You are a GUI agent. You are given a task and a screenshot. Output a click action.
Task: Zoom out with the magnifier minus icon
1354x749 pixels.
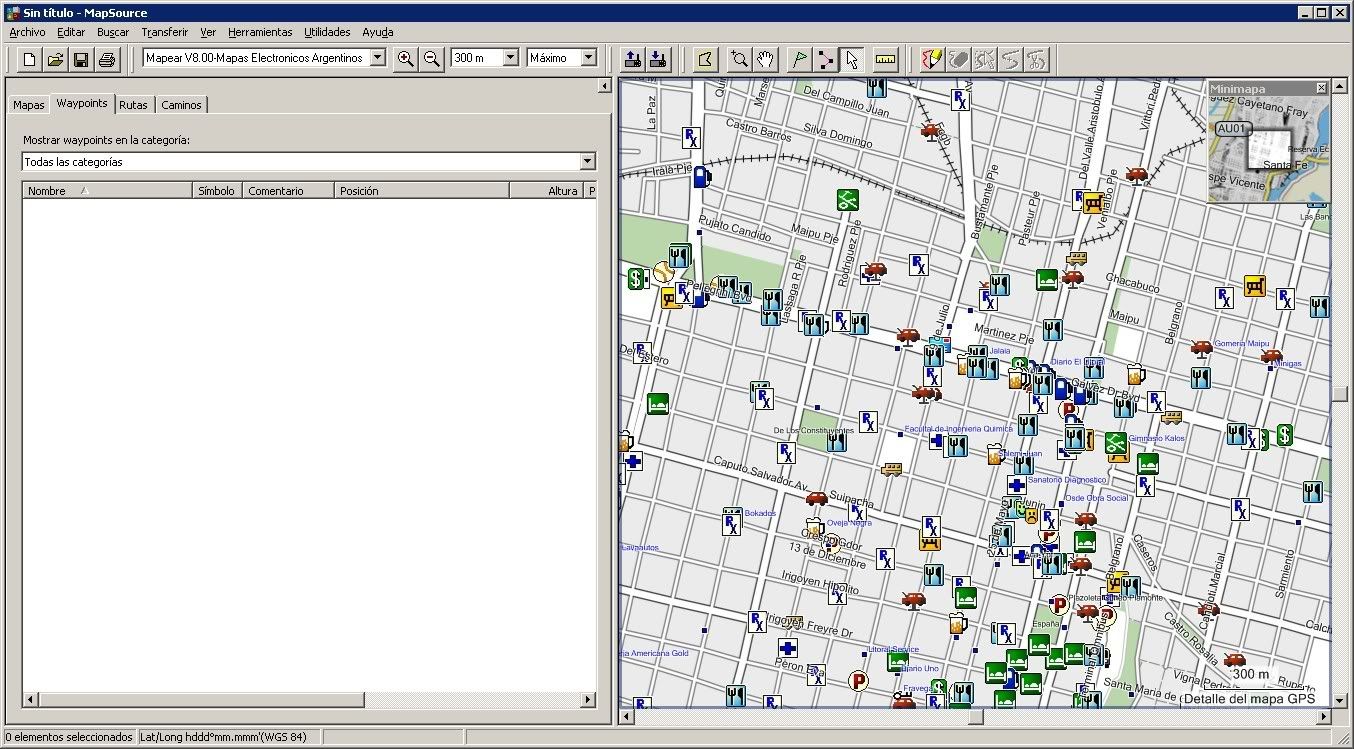tap(431, 58)
